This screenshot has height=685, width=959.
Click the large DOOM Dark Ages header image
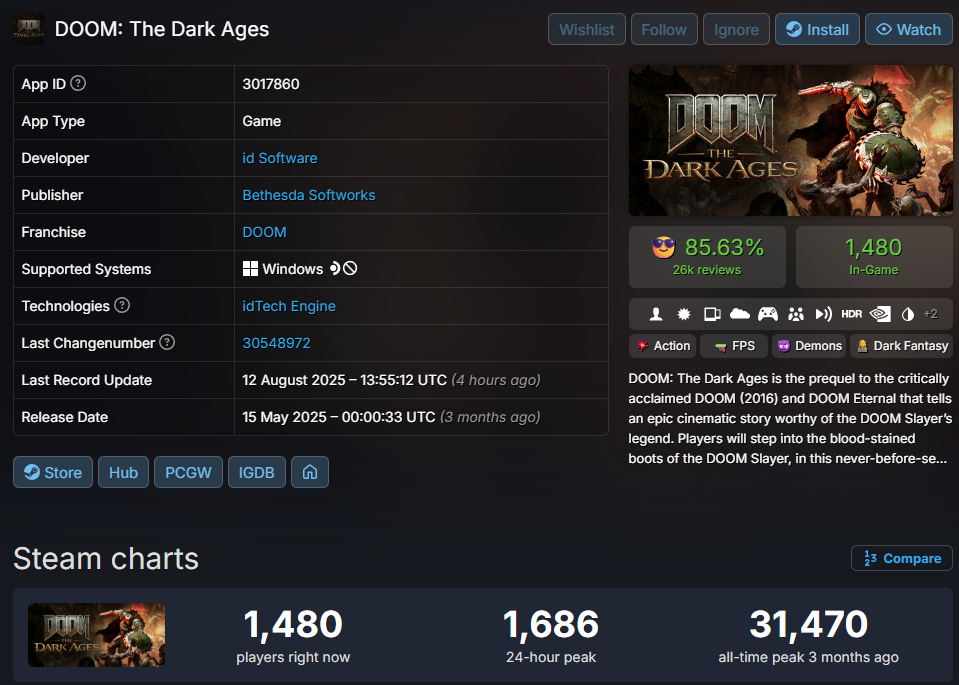point(791,141)
